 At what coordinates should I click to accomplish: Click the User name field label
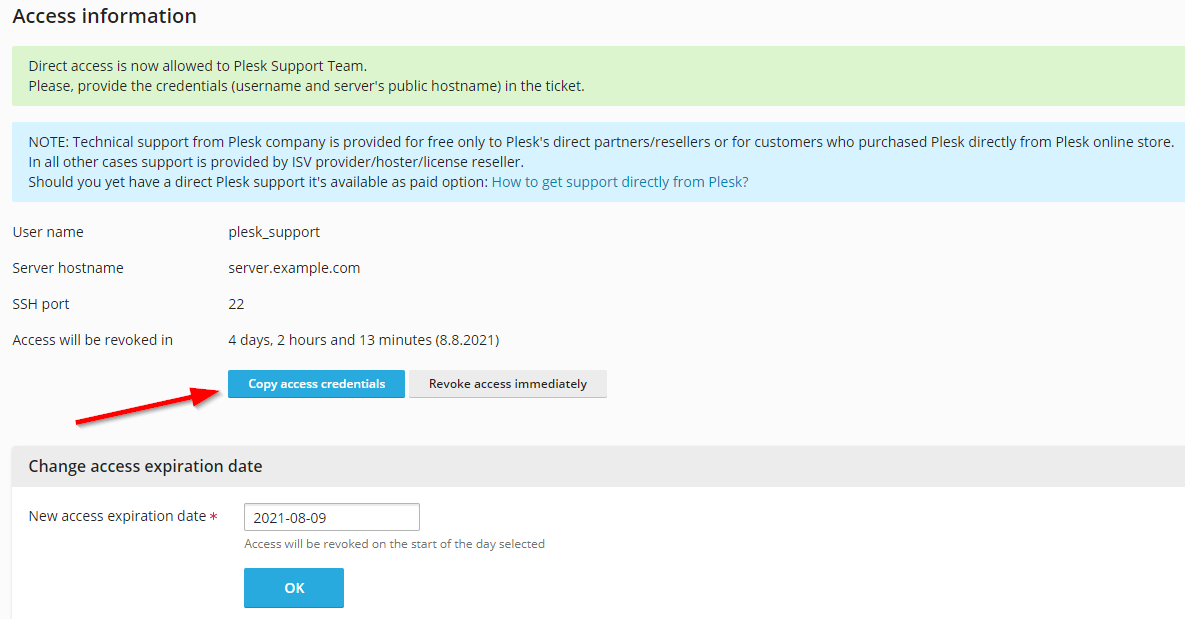point(47,231)
